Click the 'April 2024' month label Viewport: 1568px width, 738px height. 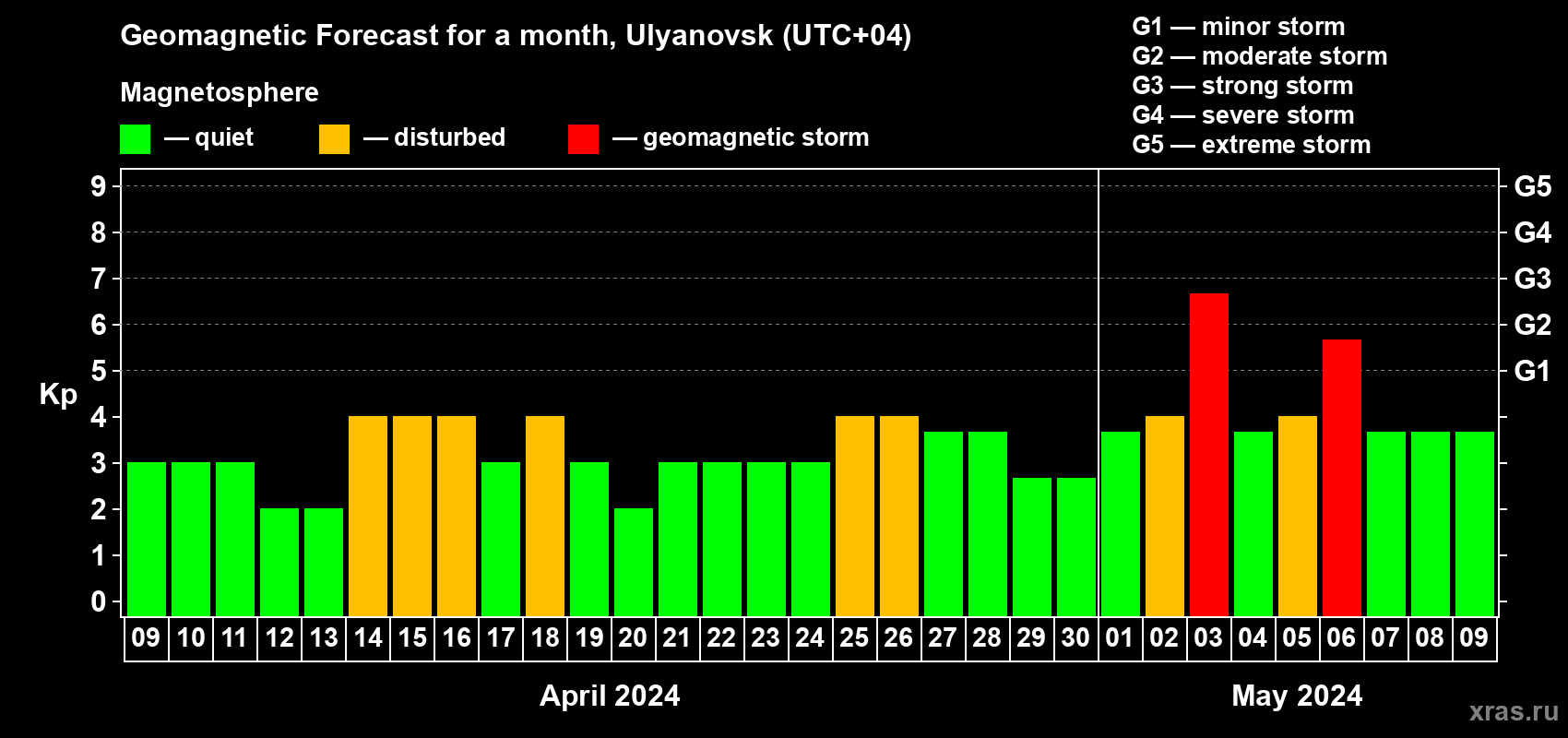[610, 696]
